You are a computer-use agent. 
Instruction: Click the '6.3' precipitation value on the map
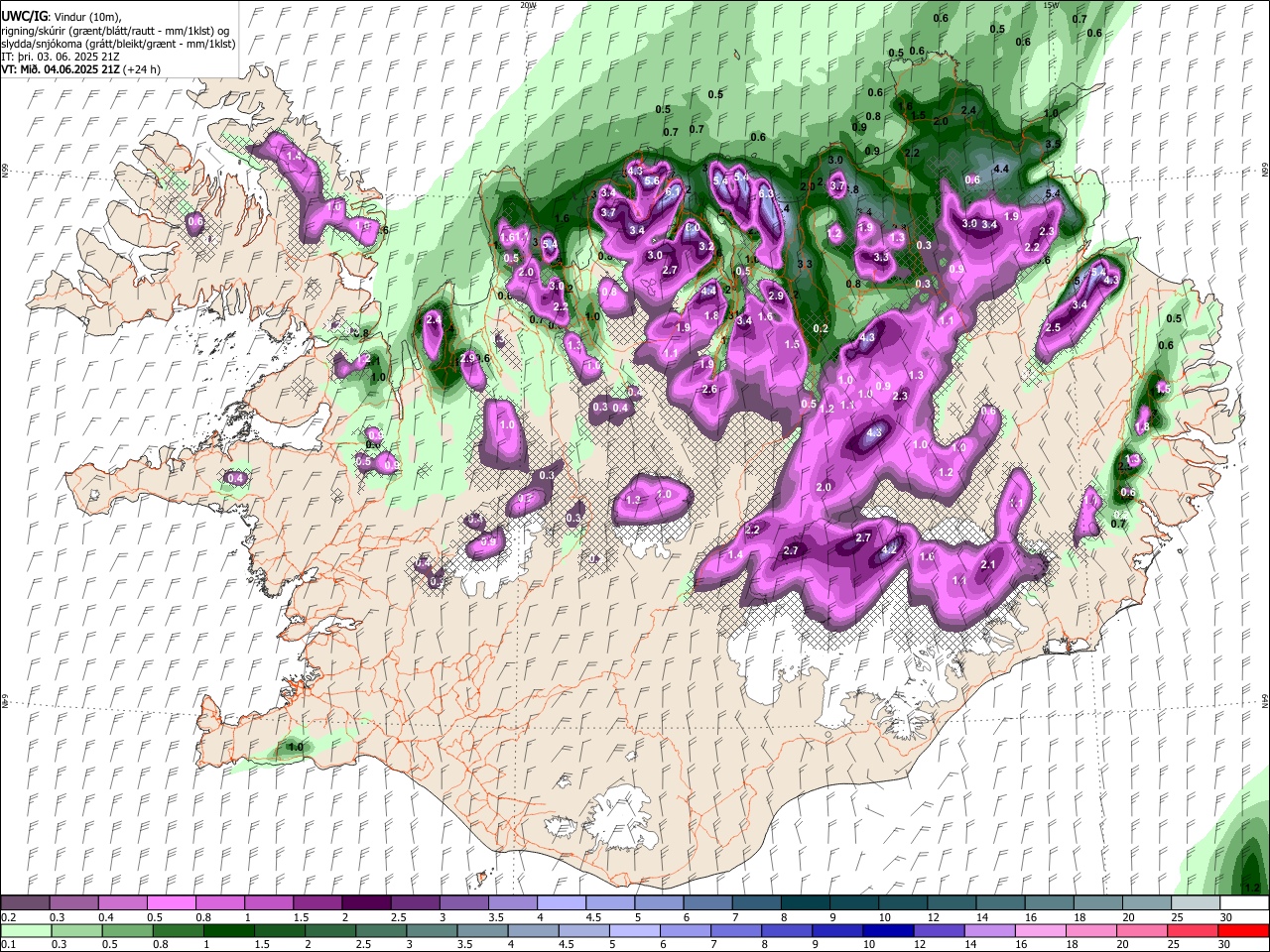point(766,194)
